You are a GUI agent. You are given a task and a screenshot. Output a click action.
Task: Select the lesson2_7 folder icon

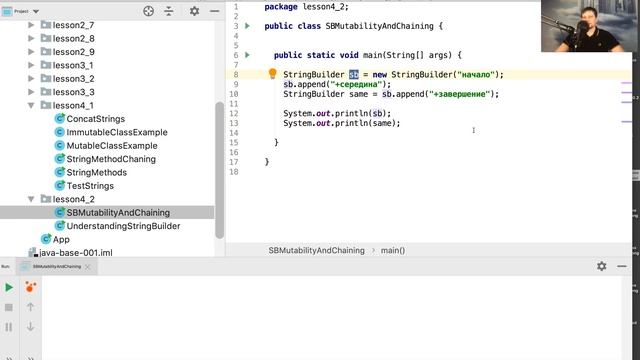[46, 25]
